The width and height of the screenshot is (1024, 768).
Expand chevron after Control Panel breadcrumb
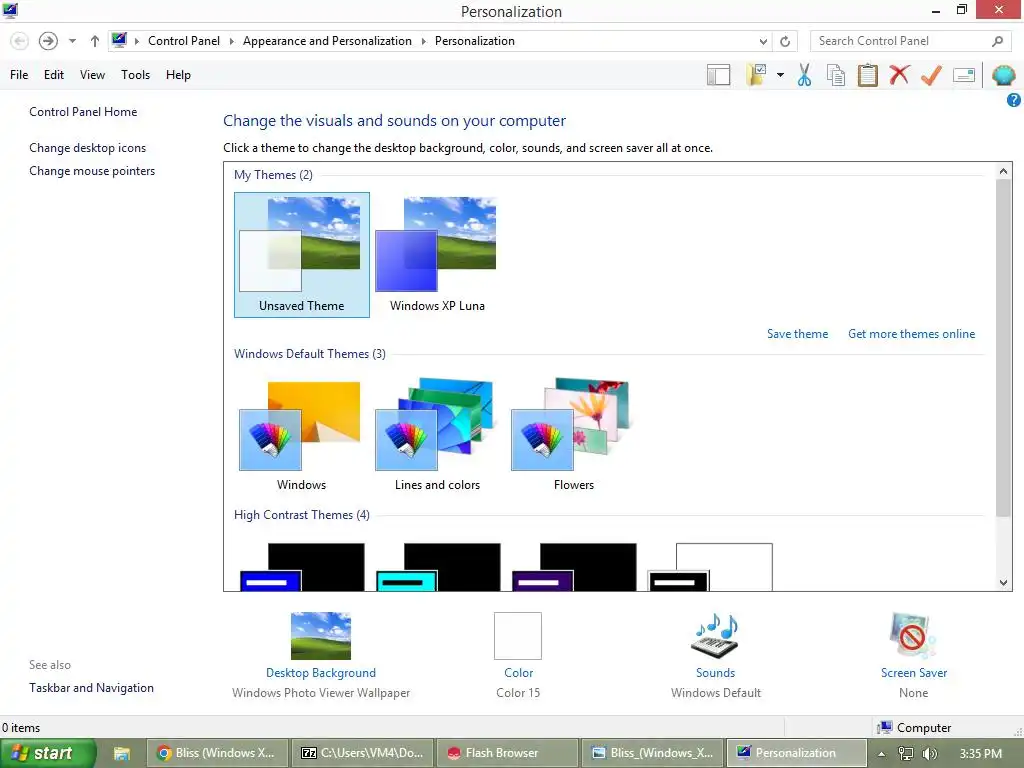[231, 41]
